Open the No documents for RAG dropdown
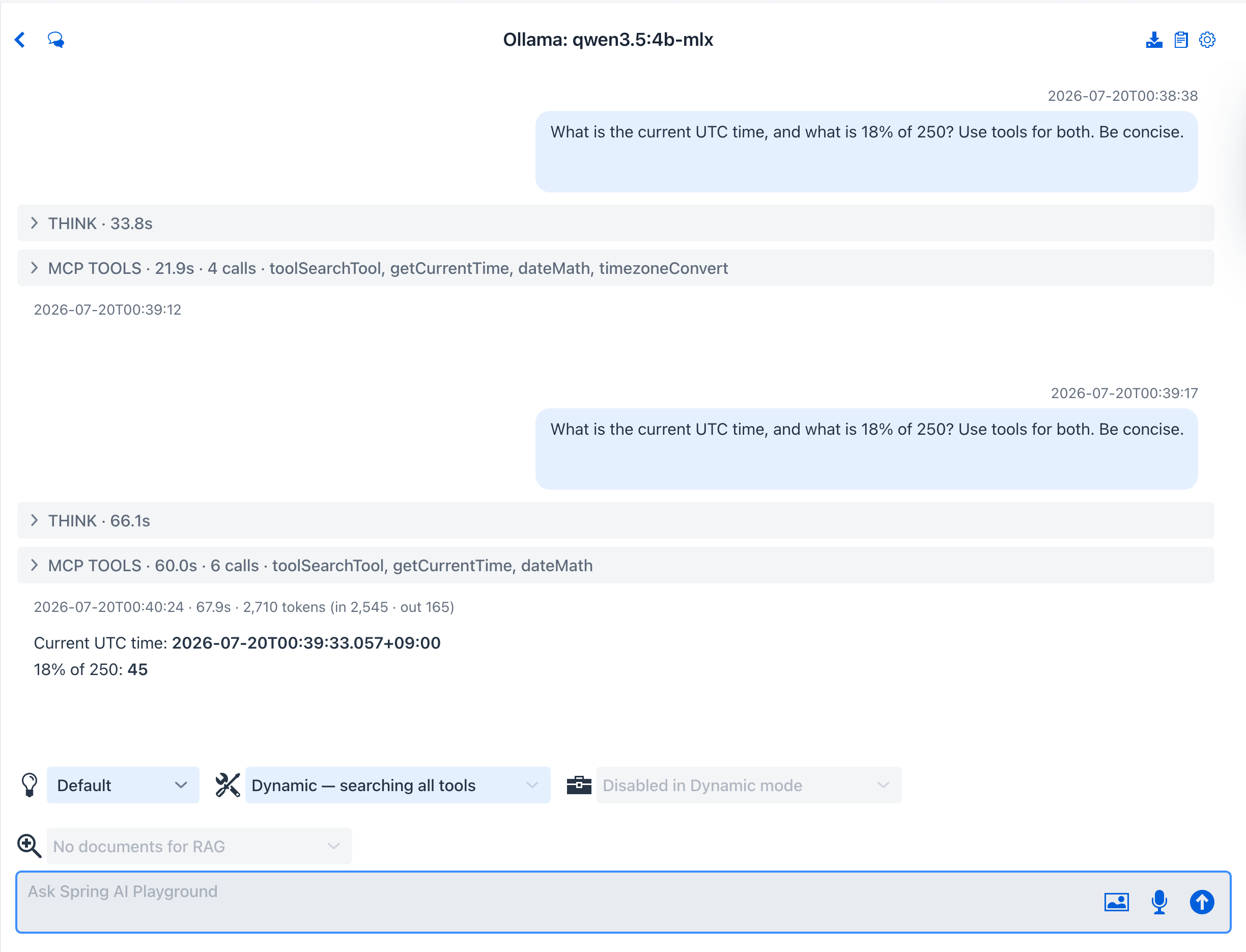This screenshot has height=952, width=1246. pos(200,846)
